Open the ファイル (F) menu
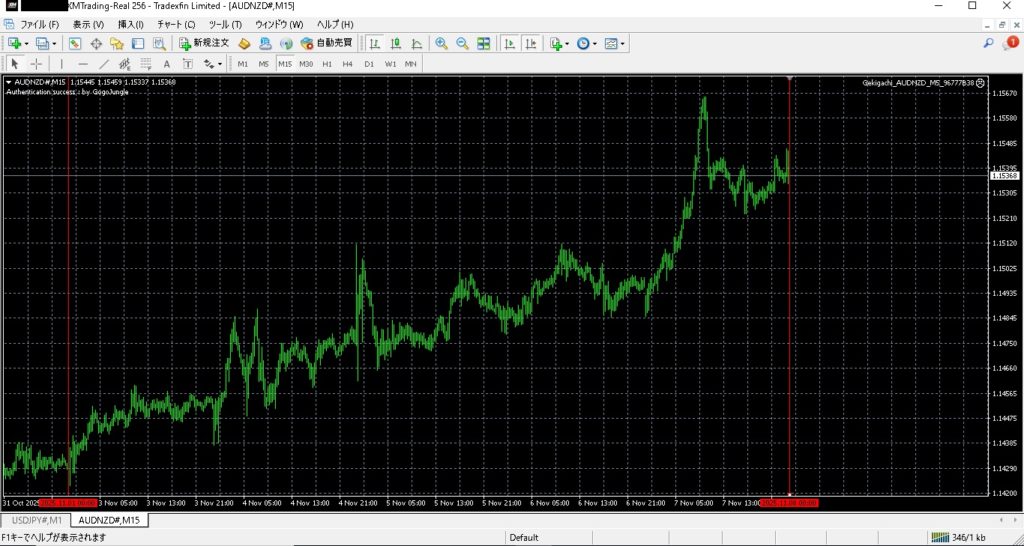Image resolution: width=1024 pixels, height=546 pixels. pos(40,24)
